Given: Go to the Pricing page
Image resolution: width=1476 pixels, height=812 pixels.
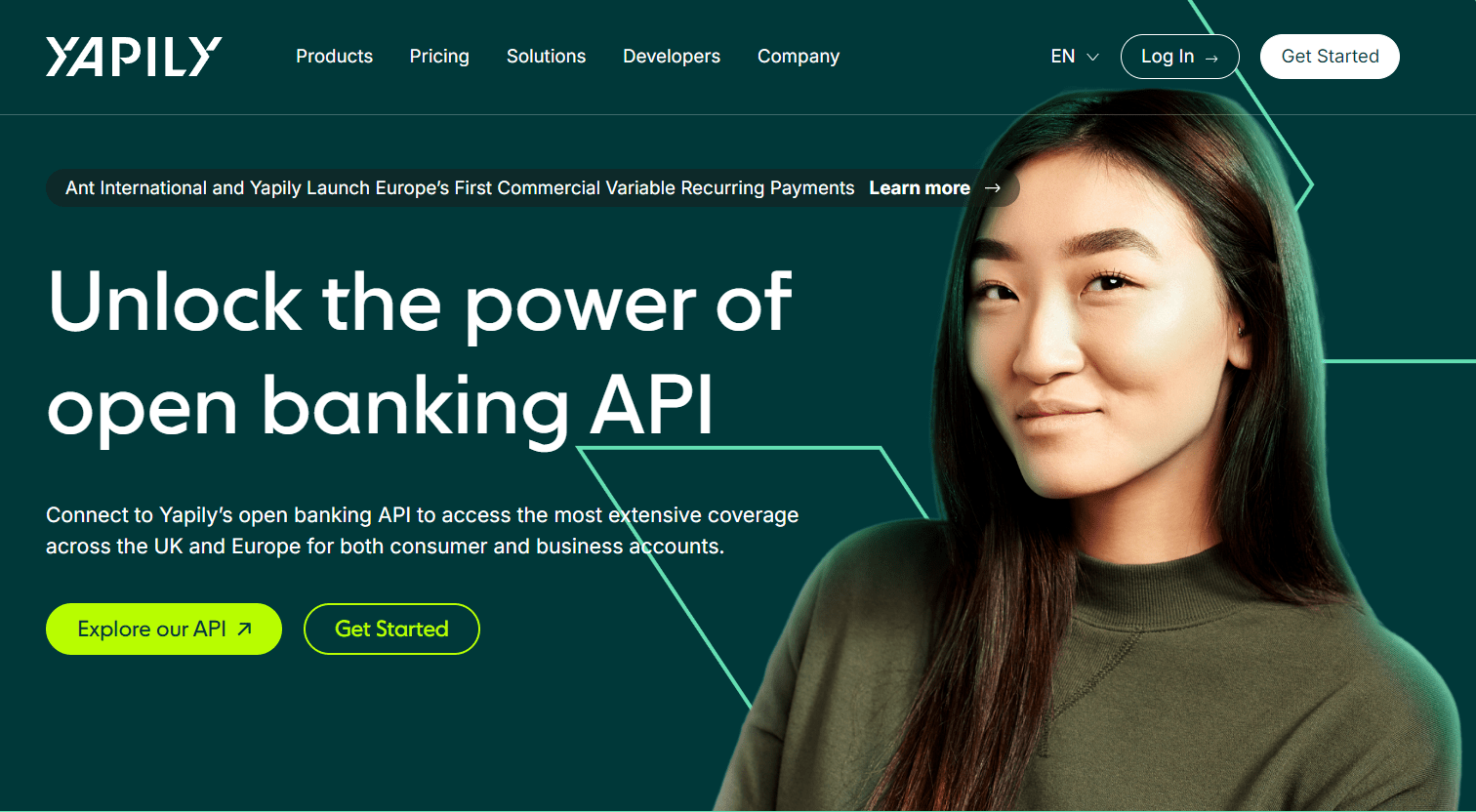Looking at the screenshot, I should pos(439,57).
